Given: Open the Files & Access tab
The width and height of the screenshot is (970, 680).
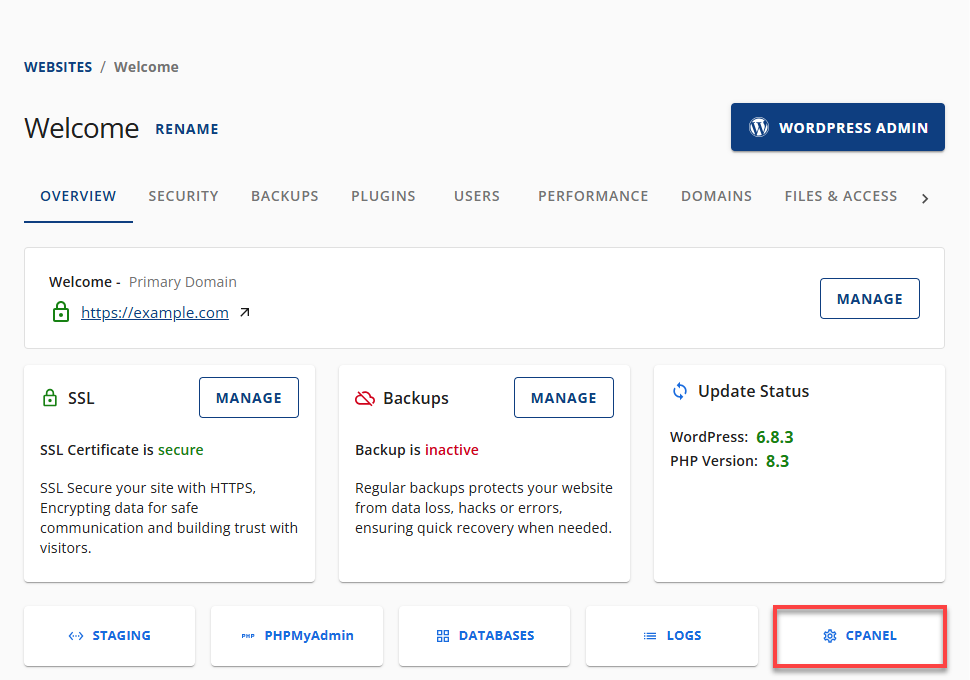Looking at the screenshot, I should 841,196.
